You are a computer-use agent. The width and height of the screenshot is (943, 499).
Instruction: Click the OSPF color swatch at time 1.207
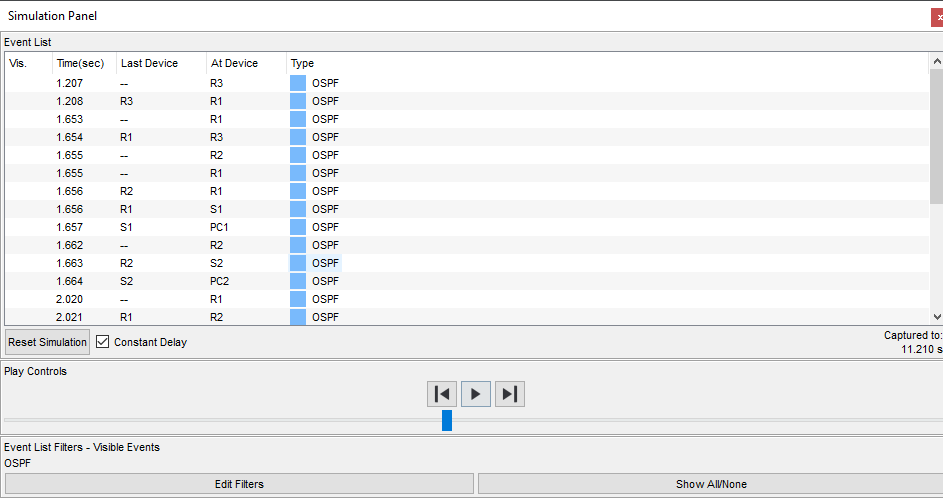point(298,83)
